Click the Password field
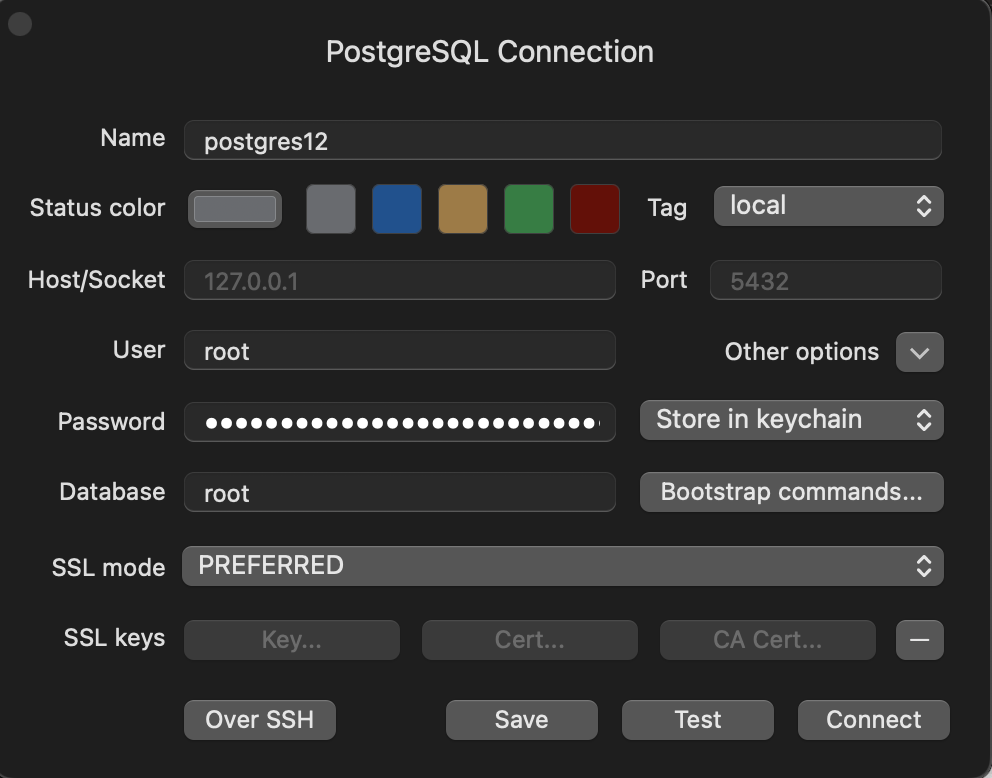Viewport: 992px width, 778px height. click(x=400, y=422)
